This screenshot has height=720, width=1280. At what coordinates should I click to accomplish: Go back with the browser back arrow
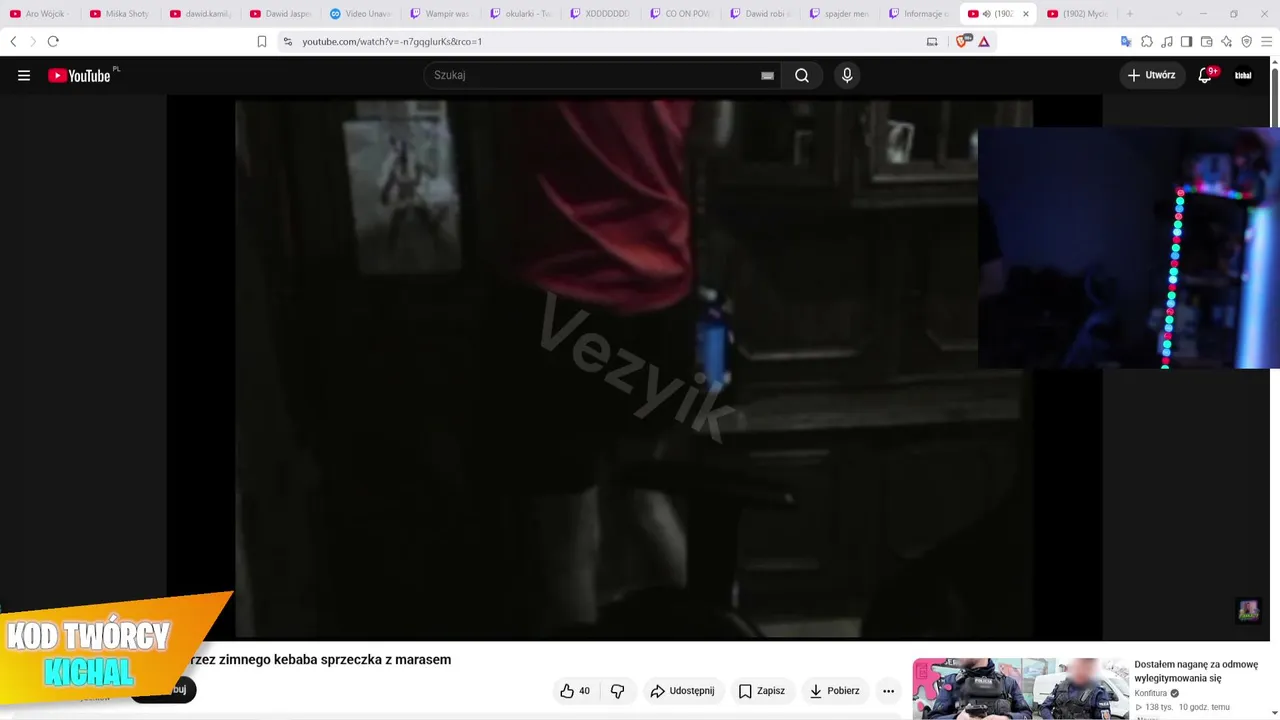[x=13, y=41]
